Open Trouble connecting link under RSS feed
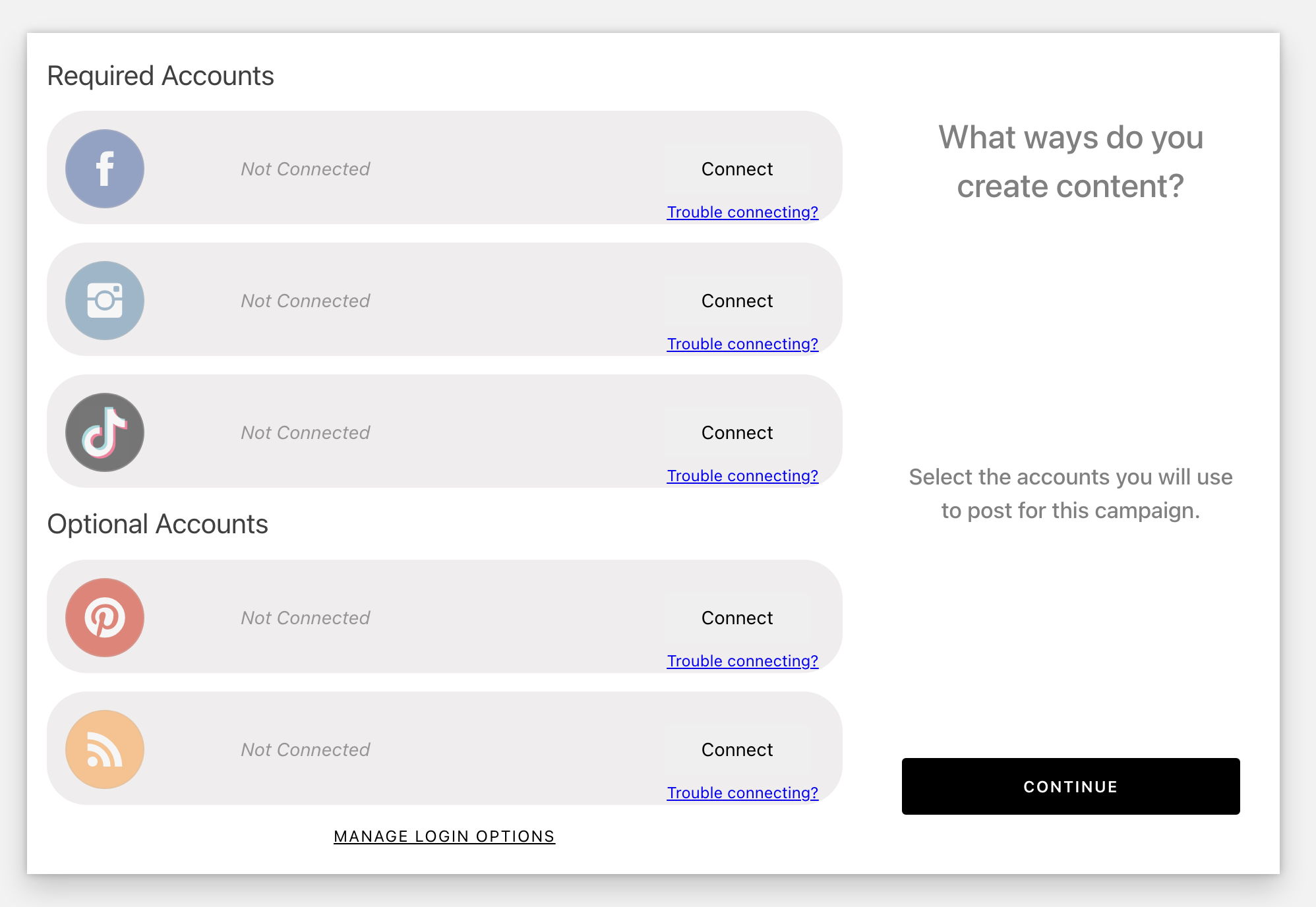Image resolution: width=1316 pixels, height=907 pixels. coord(742,793)
